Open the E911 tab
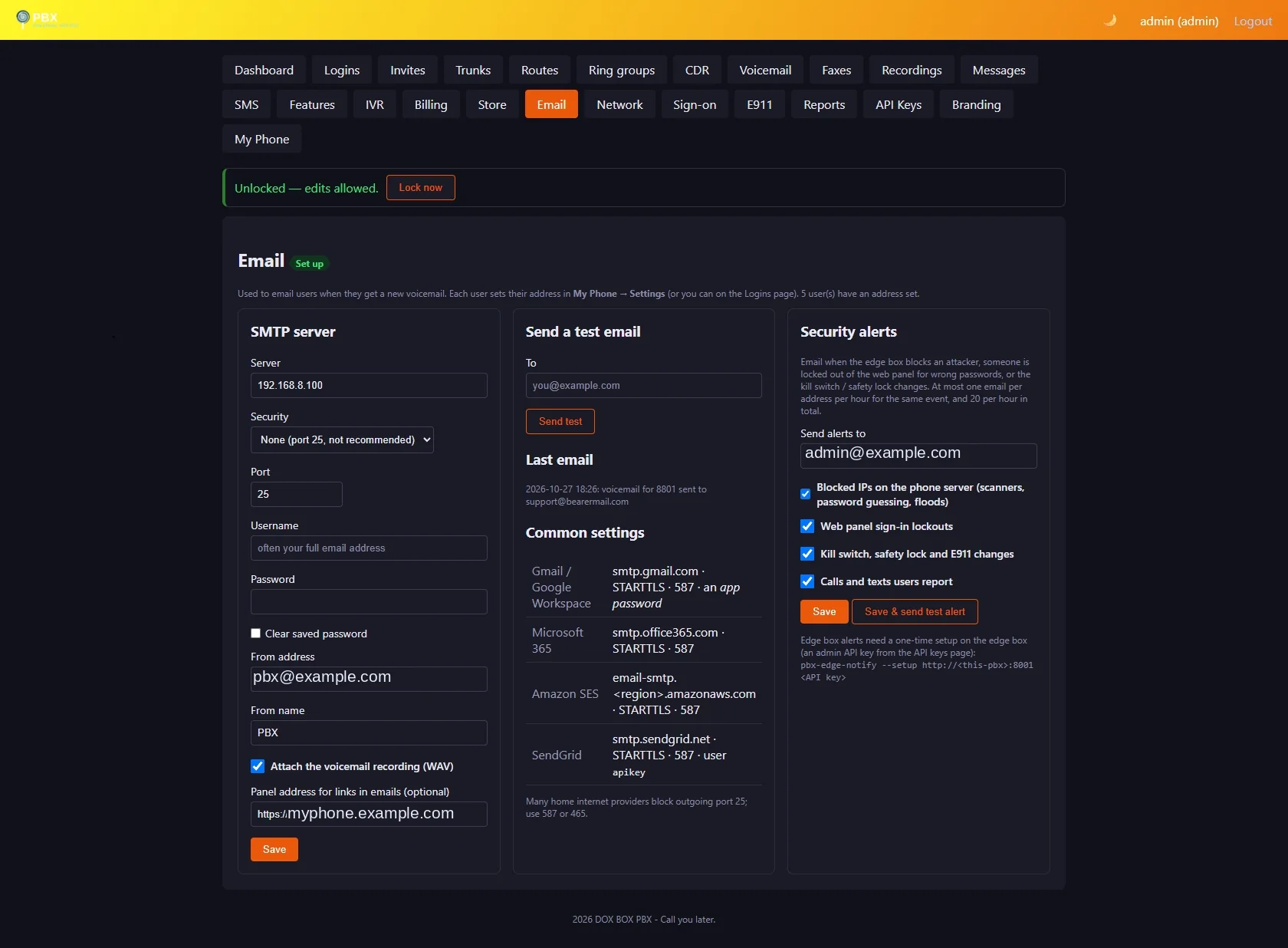 [760, 104]
